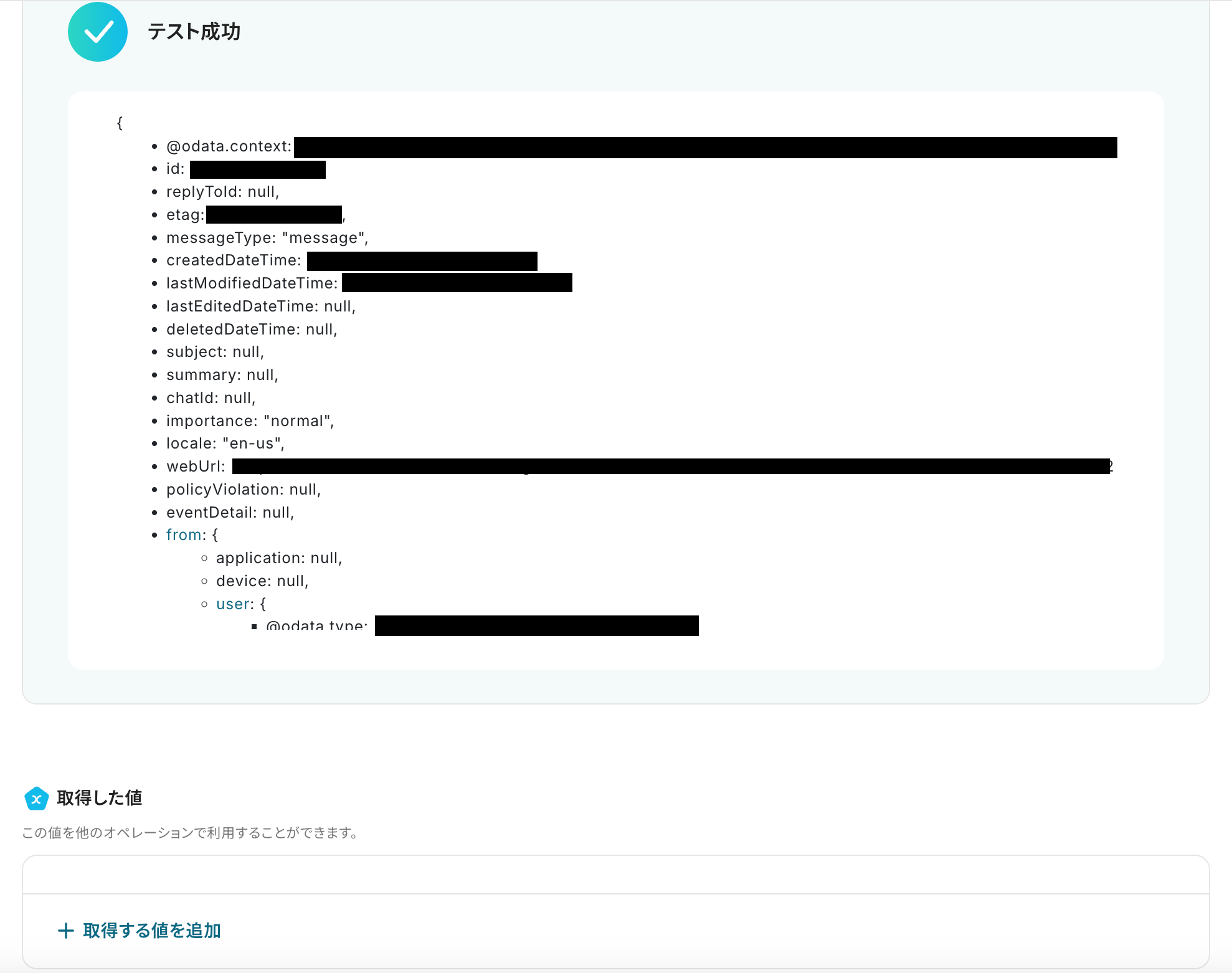The image size is (1232, 973).
Task: Click 取得する値を追加 link
Action: [152, 931]
